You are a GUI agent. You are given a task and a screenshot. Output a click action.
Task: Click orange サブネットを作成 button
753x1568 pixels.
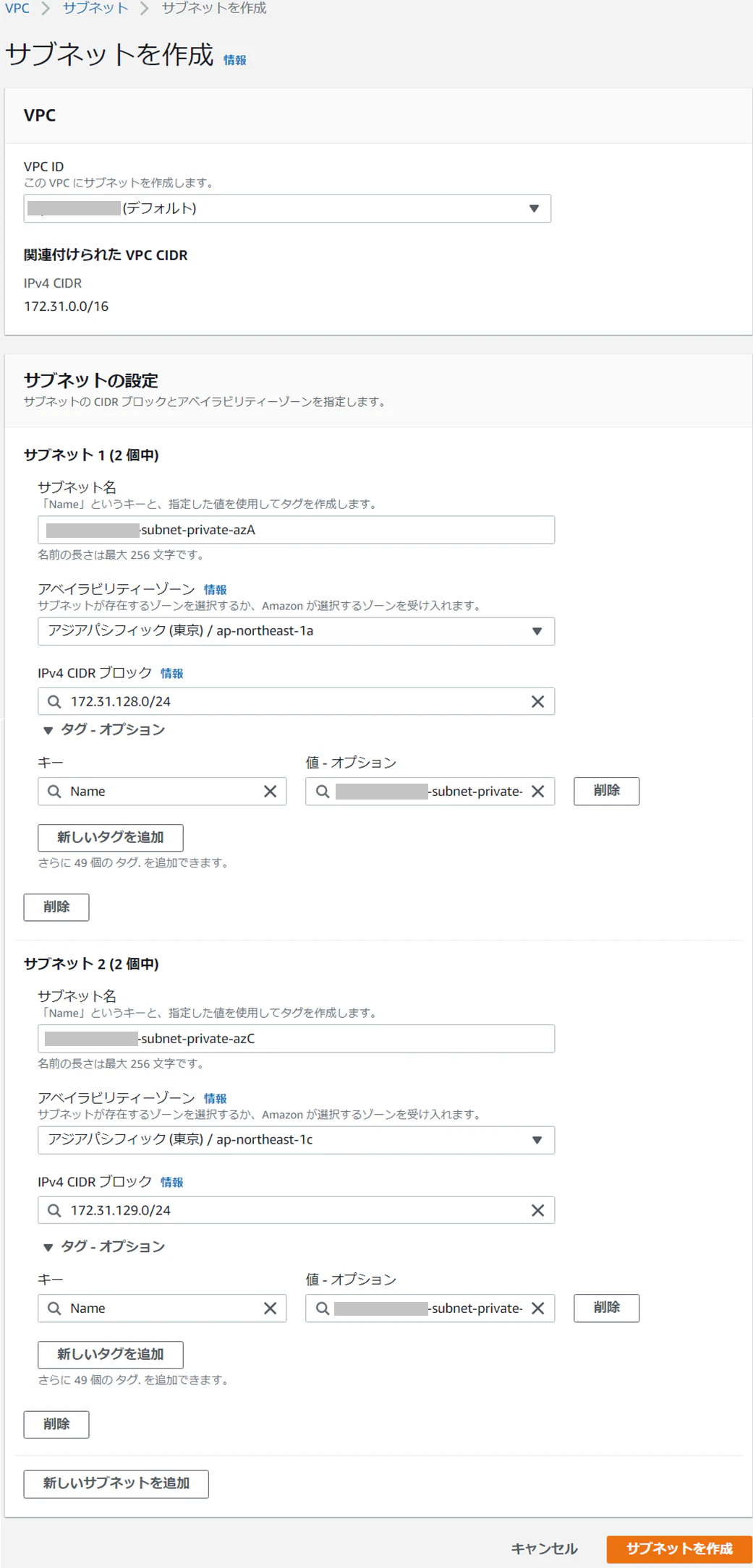pyautogui.click(x=679, y=1548)
